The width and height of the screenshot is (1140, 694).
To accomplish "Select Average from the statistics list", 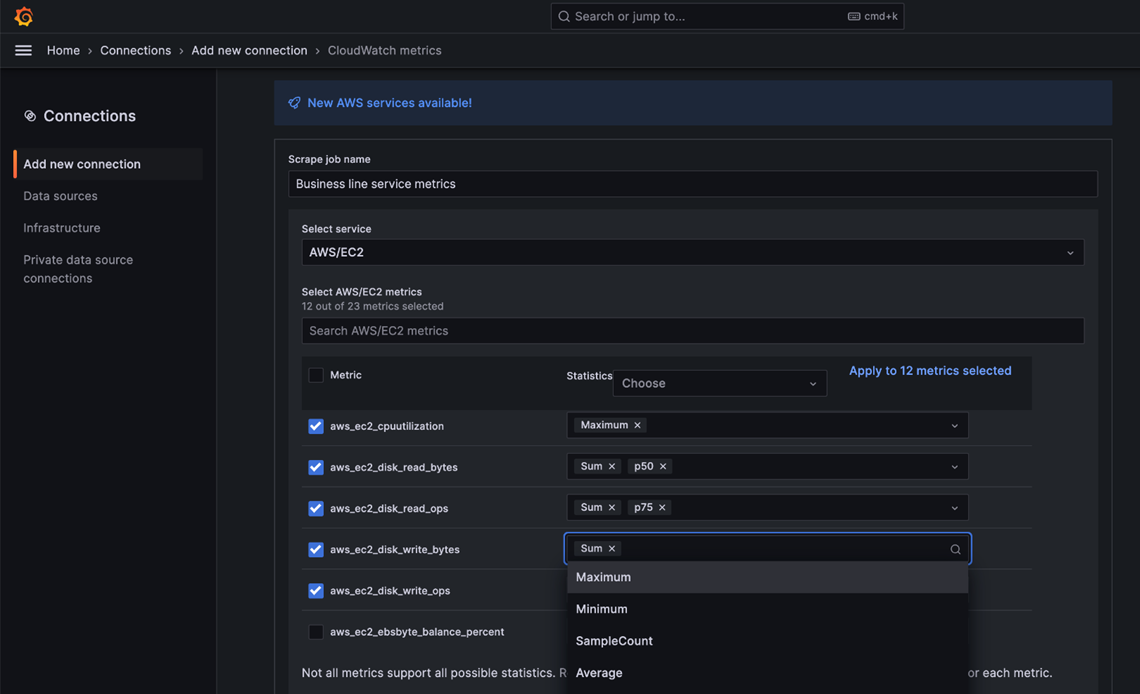I will pos(599,672).
